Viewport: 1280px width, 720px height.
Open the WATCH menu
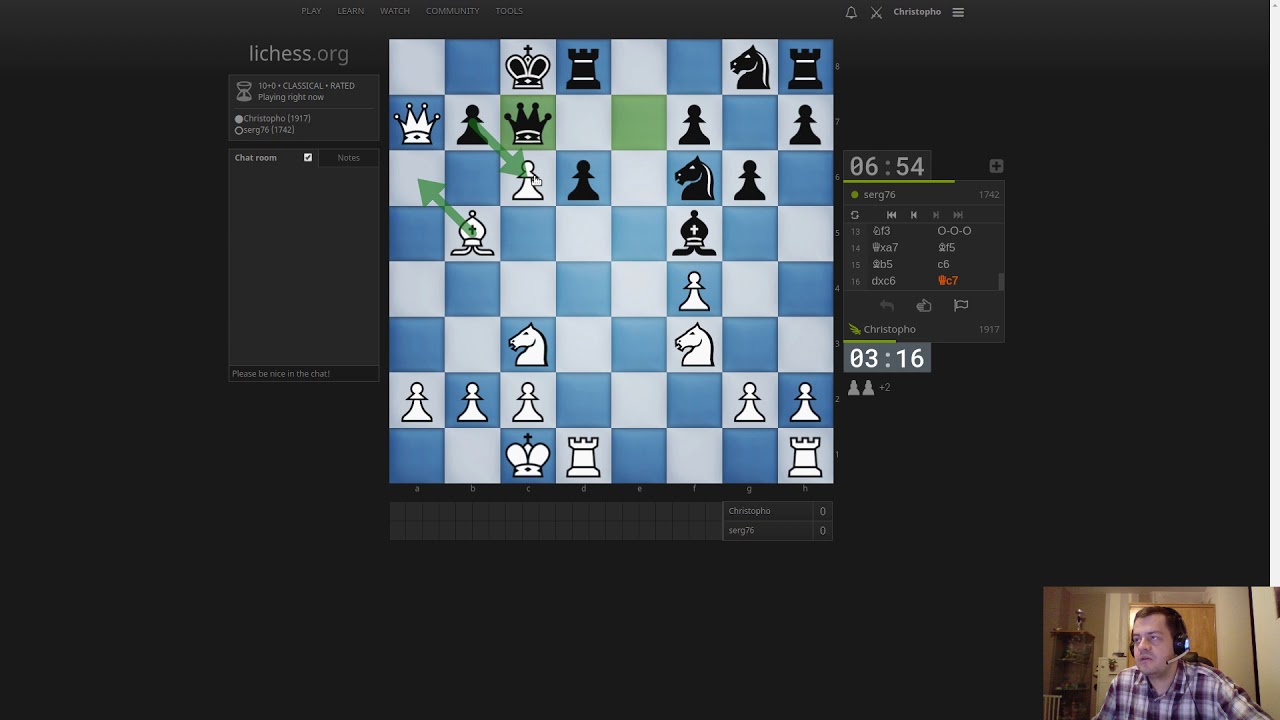pyautogui.click(x=395, y=11)
